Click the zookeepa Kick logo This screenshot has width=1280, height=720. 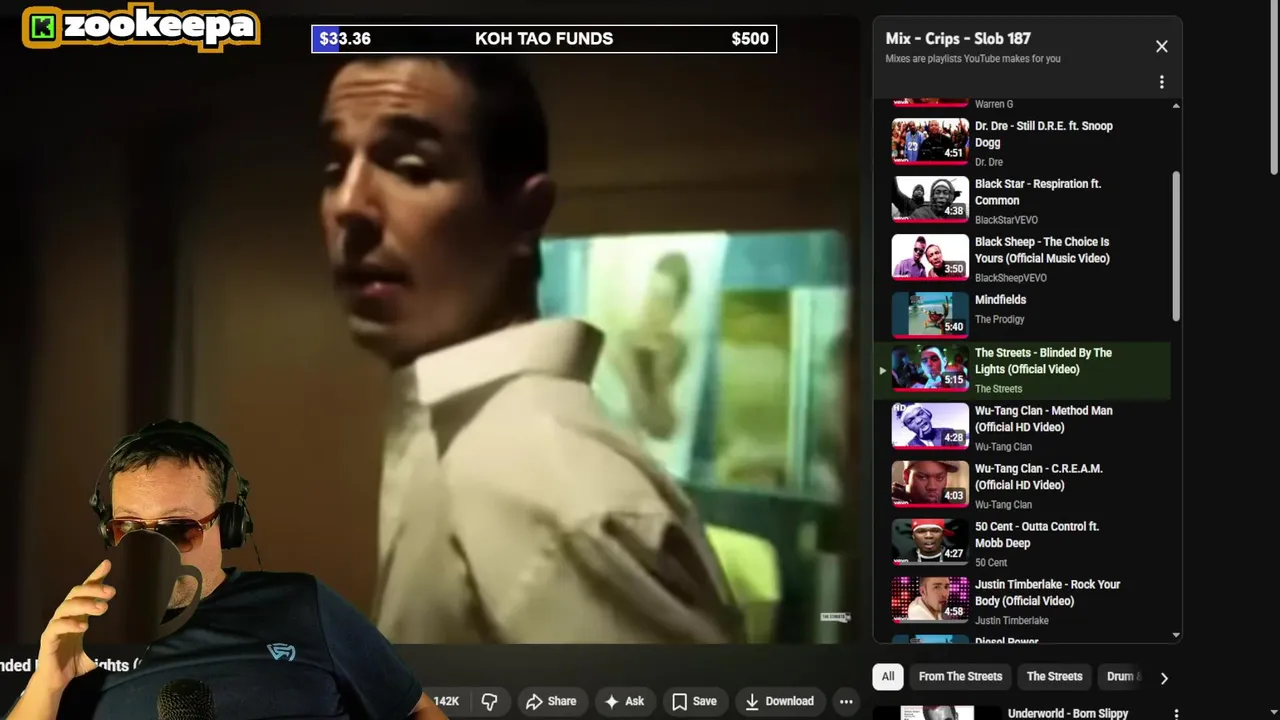coord(141,28)
